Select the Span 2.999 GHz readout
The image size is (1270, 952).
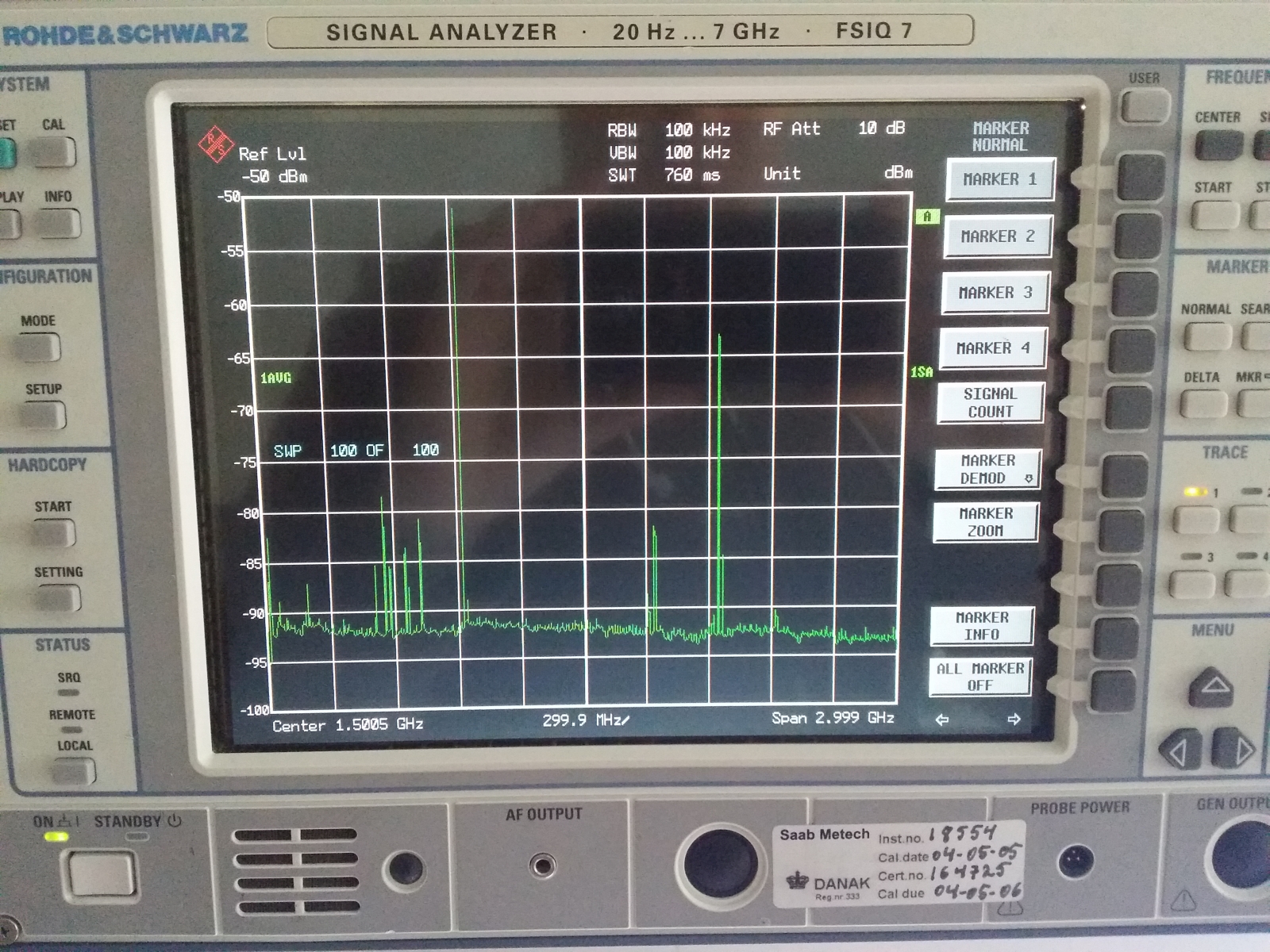point(833,718)
